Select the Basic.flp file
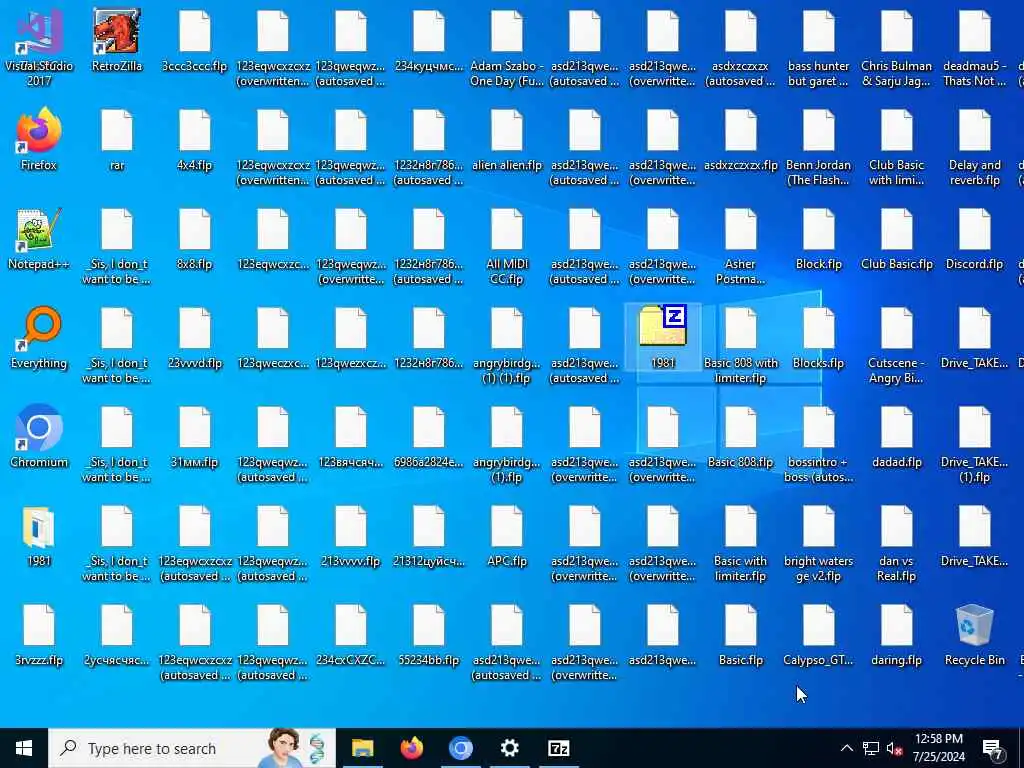The height and width of the screenshot is (768, 1024). pos(741,635)
